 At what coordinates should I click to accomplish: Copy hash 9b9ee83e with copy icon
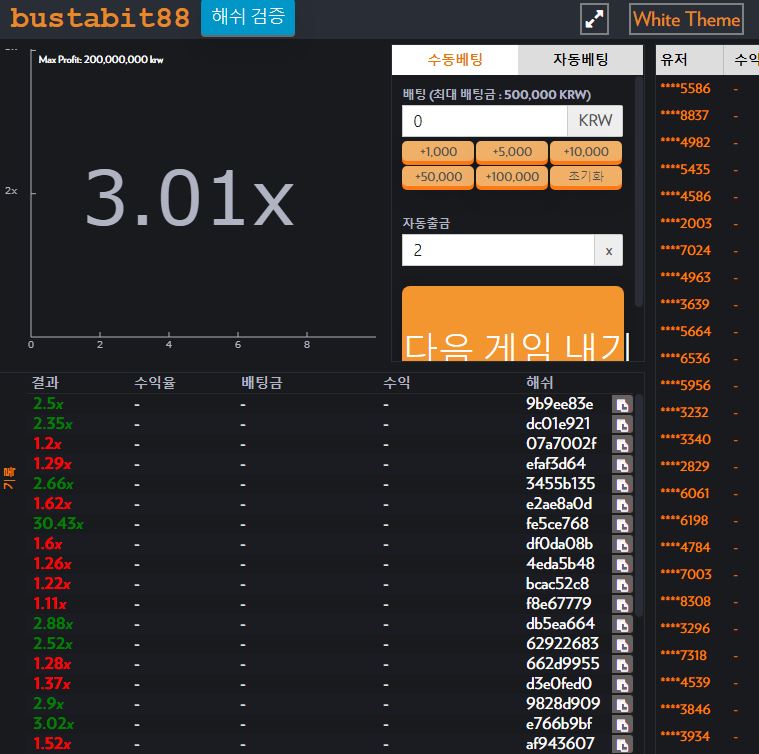(622, 404)
